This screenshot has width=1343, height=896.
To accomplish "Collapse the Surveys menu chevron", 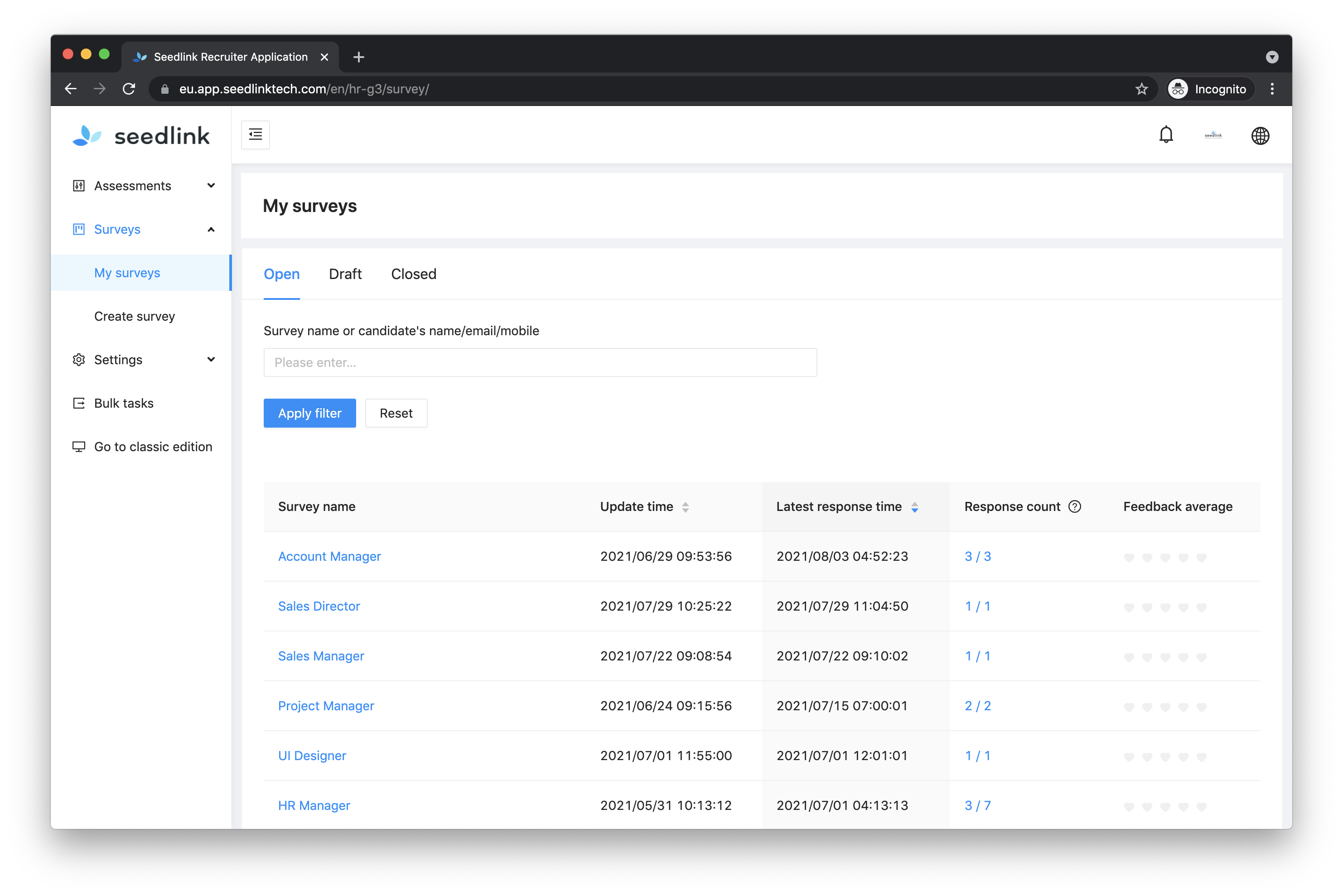I will (211, 229).
